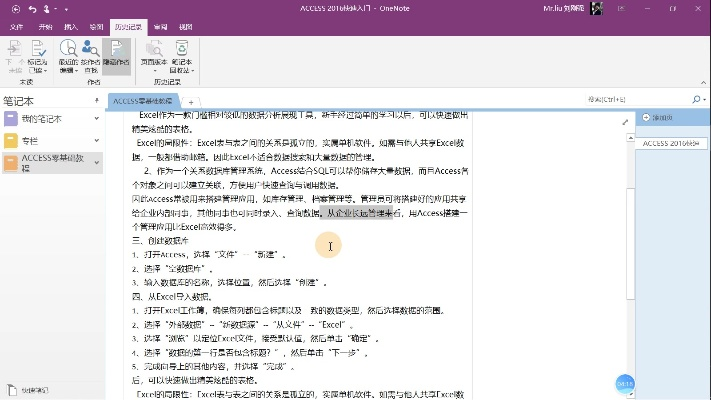The height and width of the screenshot is (400, 711).
Task: Expand the 笔记本回收站 dropdown arrow
Action: (193, 71)
